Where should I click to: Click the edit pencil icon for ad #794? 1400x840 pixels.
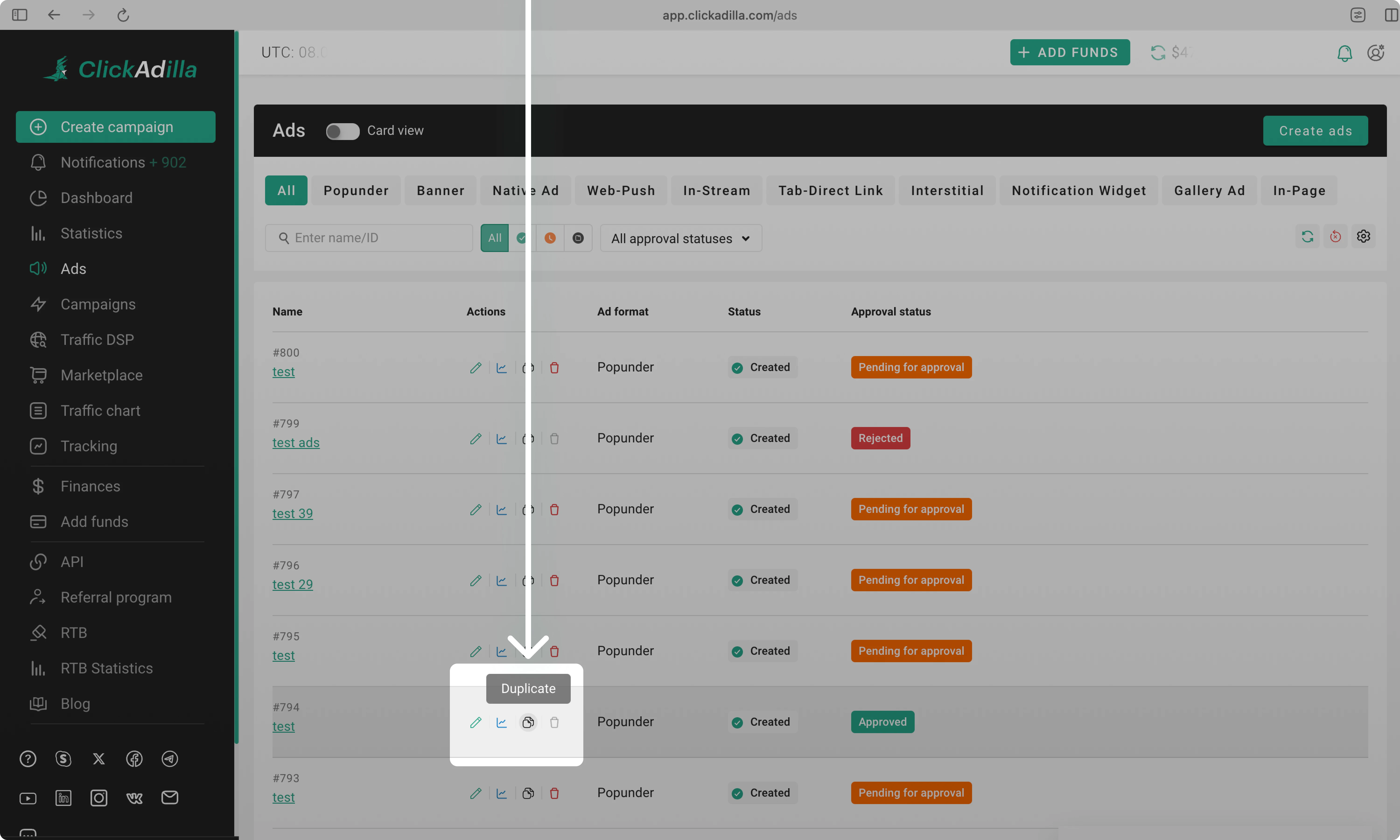click(x=475, y=722)
